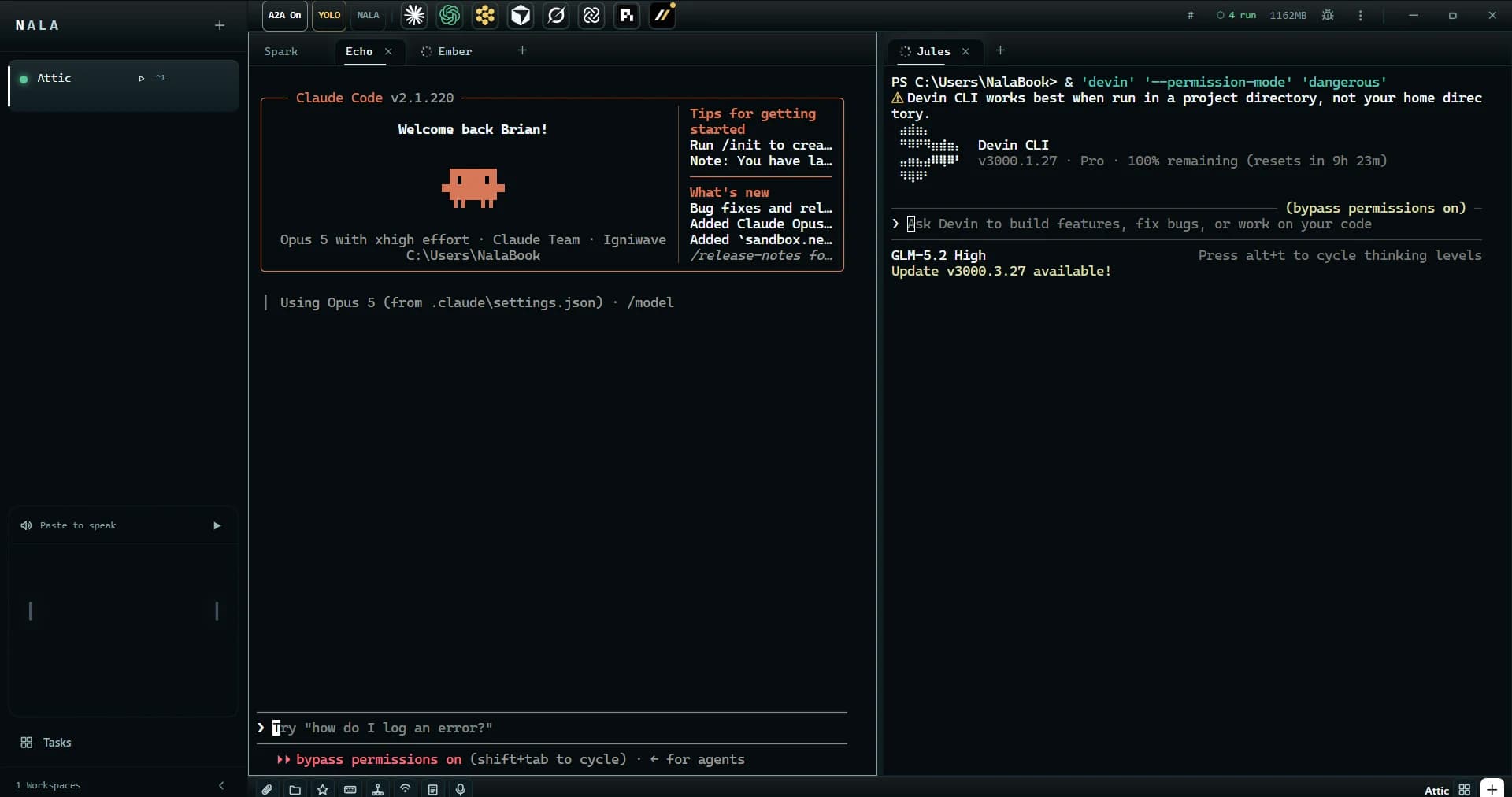
Task: Add a new tab beside Jules
Action: click(1000, 50)
